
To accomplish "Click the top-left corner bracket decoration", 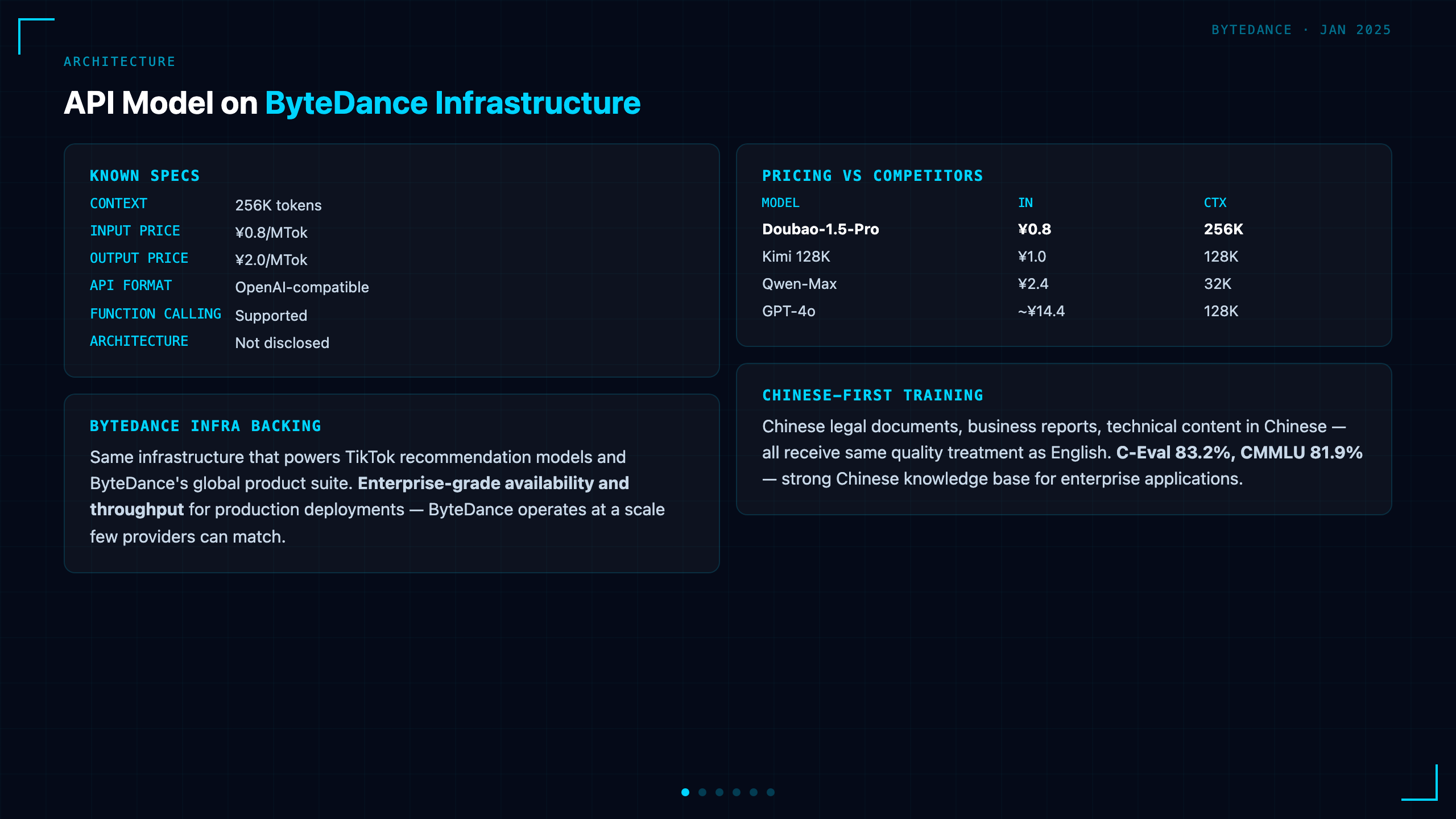I will [x=36, y=36].
